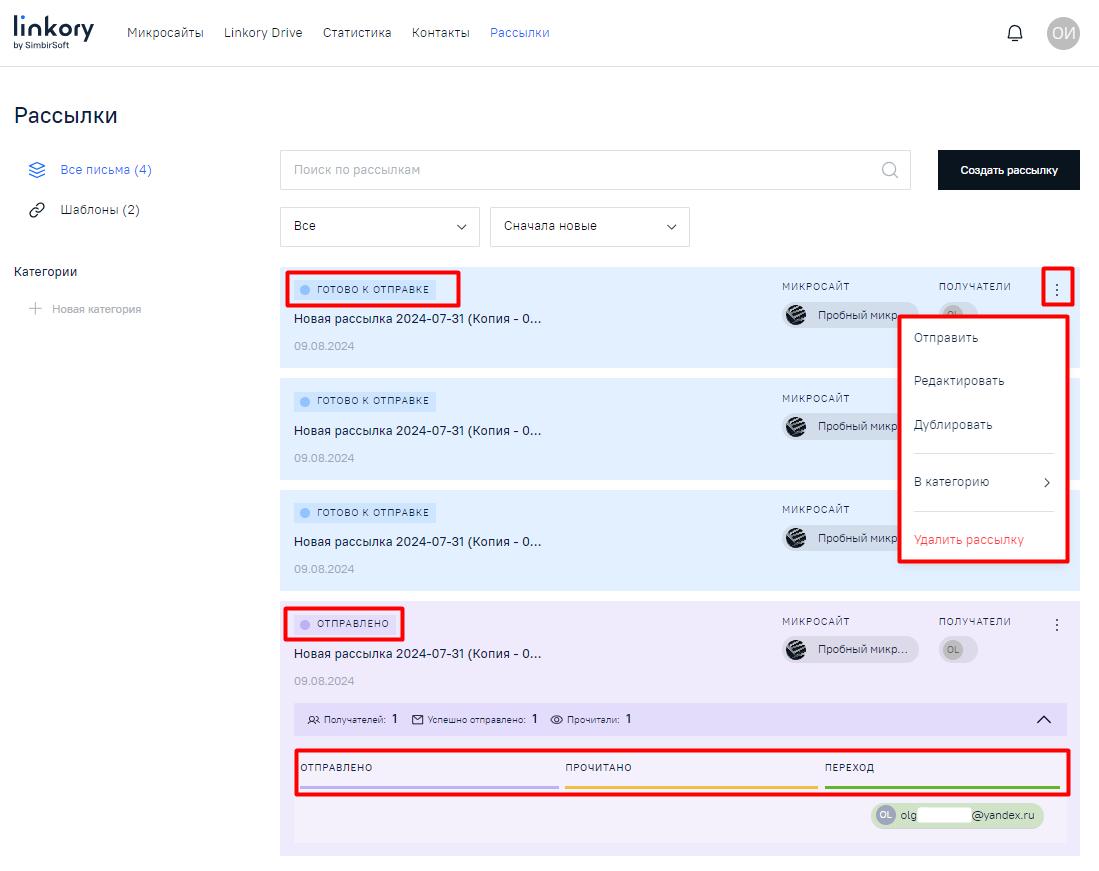Open three-dot menu of the sent mailing
Image resolution: width=1099 pixels, height=871 pixels.
coord(1057,625)
